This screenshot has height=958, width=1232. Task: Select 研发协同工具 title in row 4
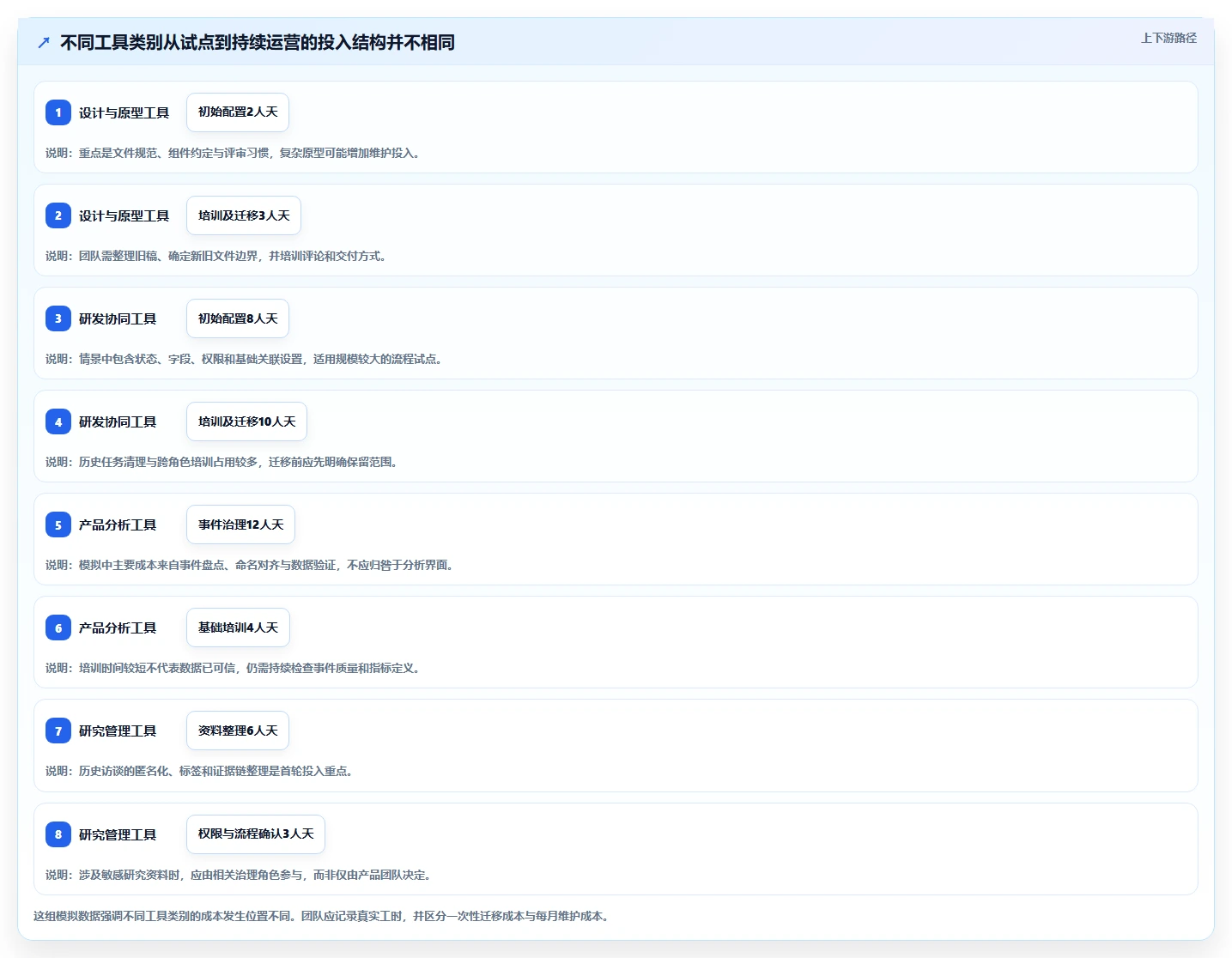(118, 421)
